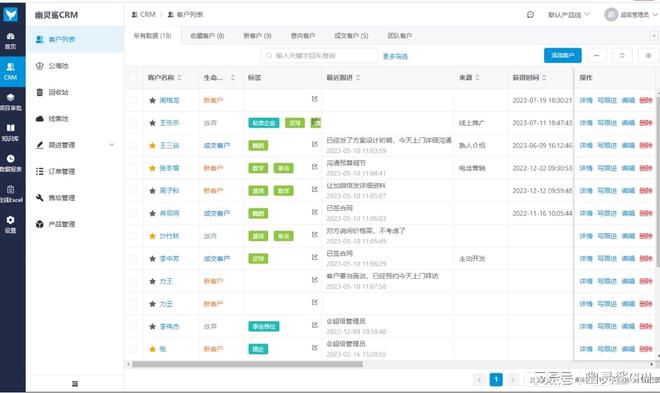Image resolution: width=660 pixels, height=393 pixels.
Task: Open 公海池 in side menu
Action: pos(58,66)
